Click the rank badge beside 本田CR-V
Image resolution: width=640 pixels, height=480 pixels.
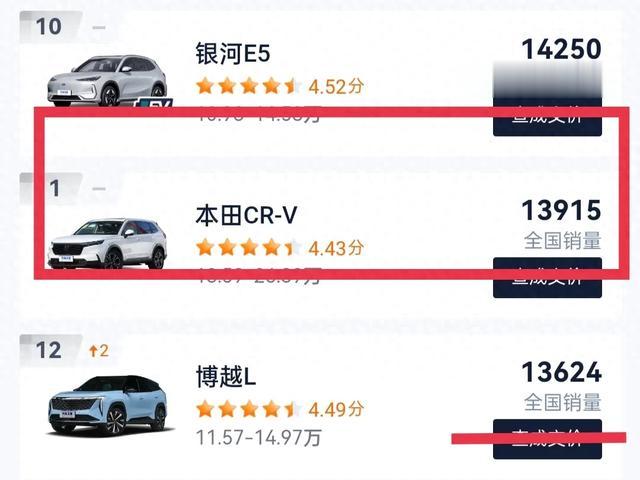[x=55, y=188]
